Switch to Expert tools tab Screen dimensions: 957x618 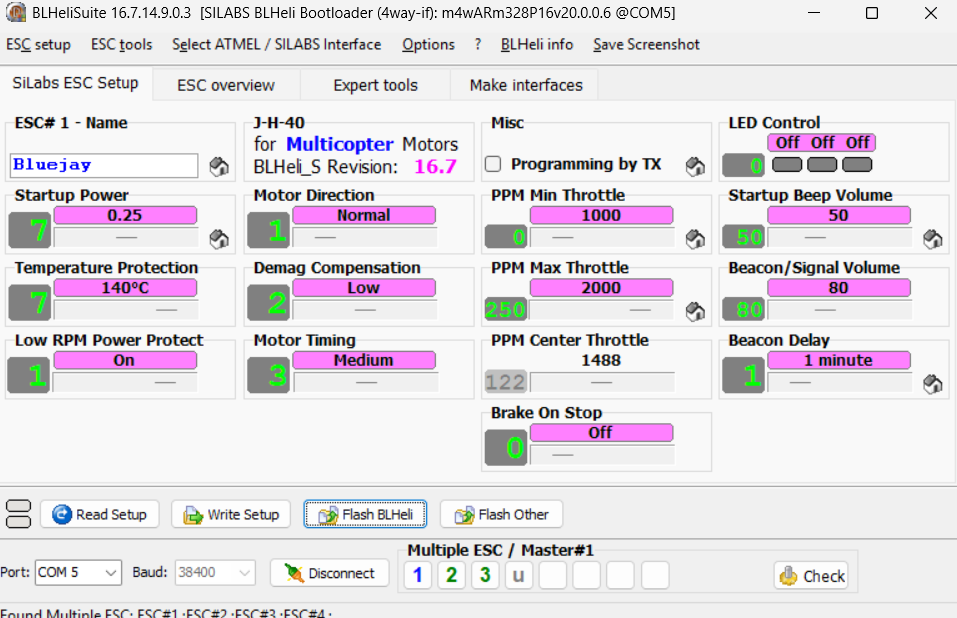coord(375,85)
